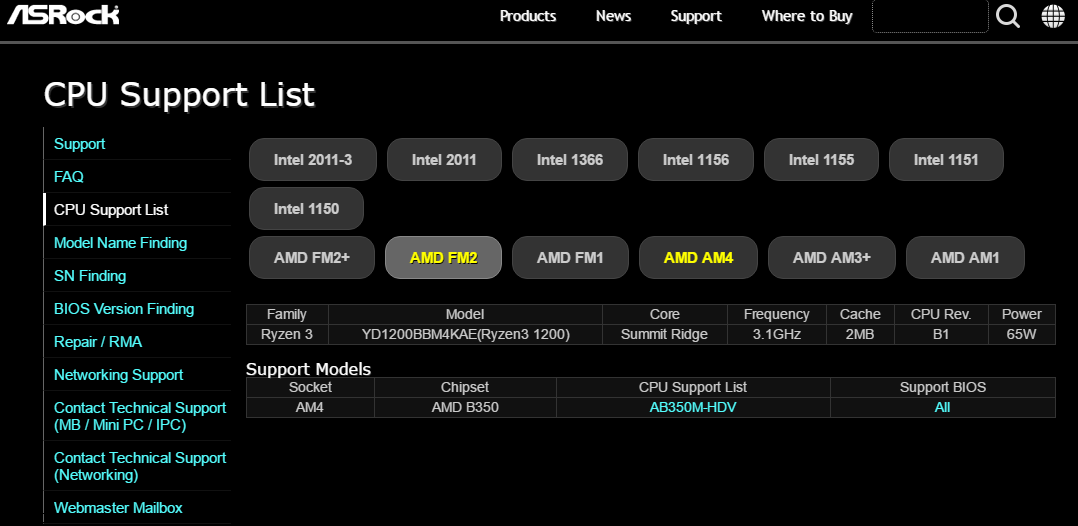This screenshot has width=1078, height=526.
Task: Click the 2MB cache cell
Action: [860, 335]
